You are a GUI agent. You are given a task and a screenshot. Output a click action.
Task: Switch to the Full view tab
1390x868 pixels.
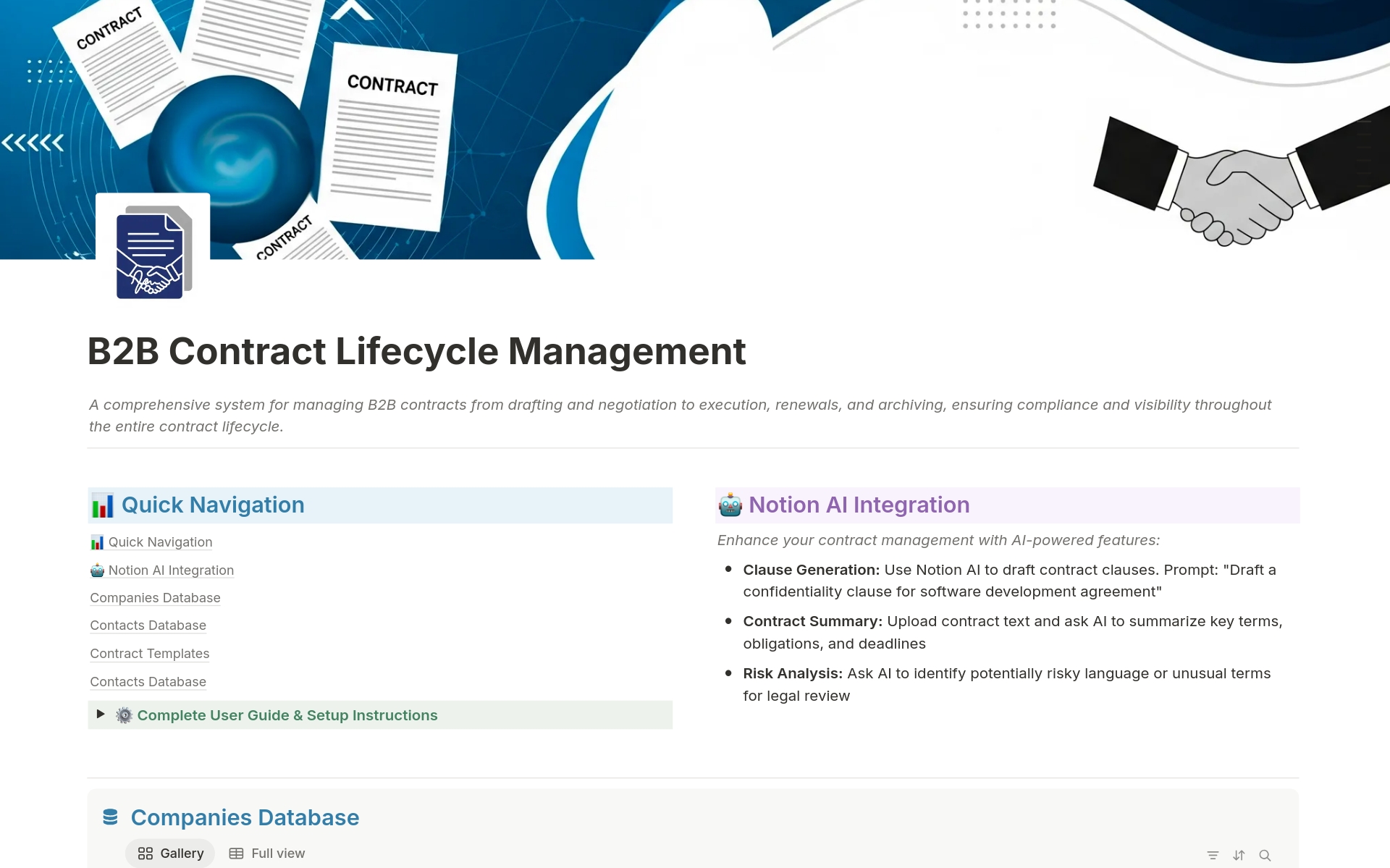click(x=267, y=853)
